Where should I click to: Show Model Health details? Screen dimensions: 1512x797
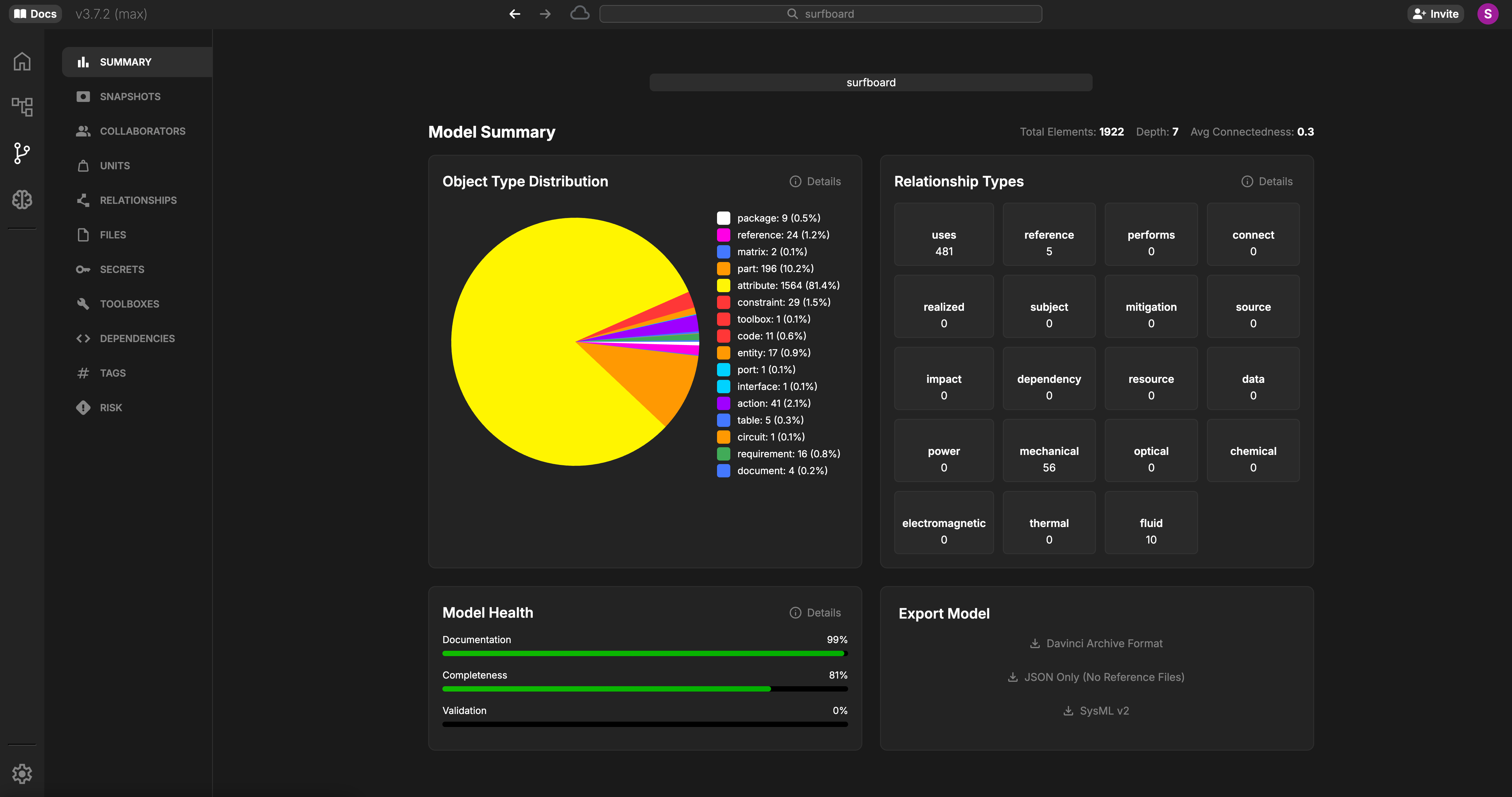pos(815,613)
